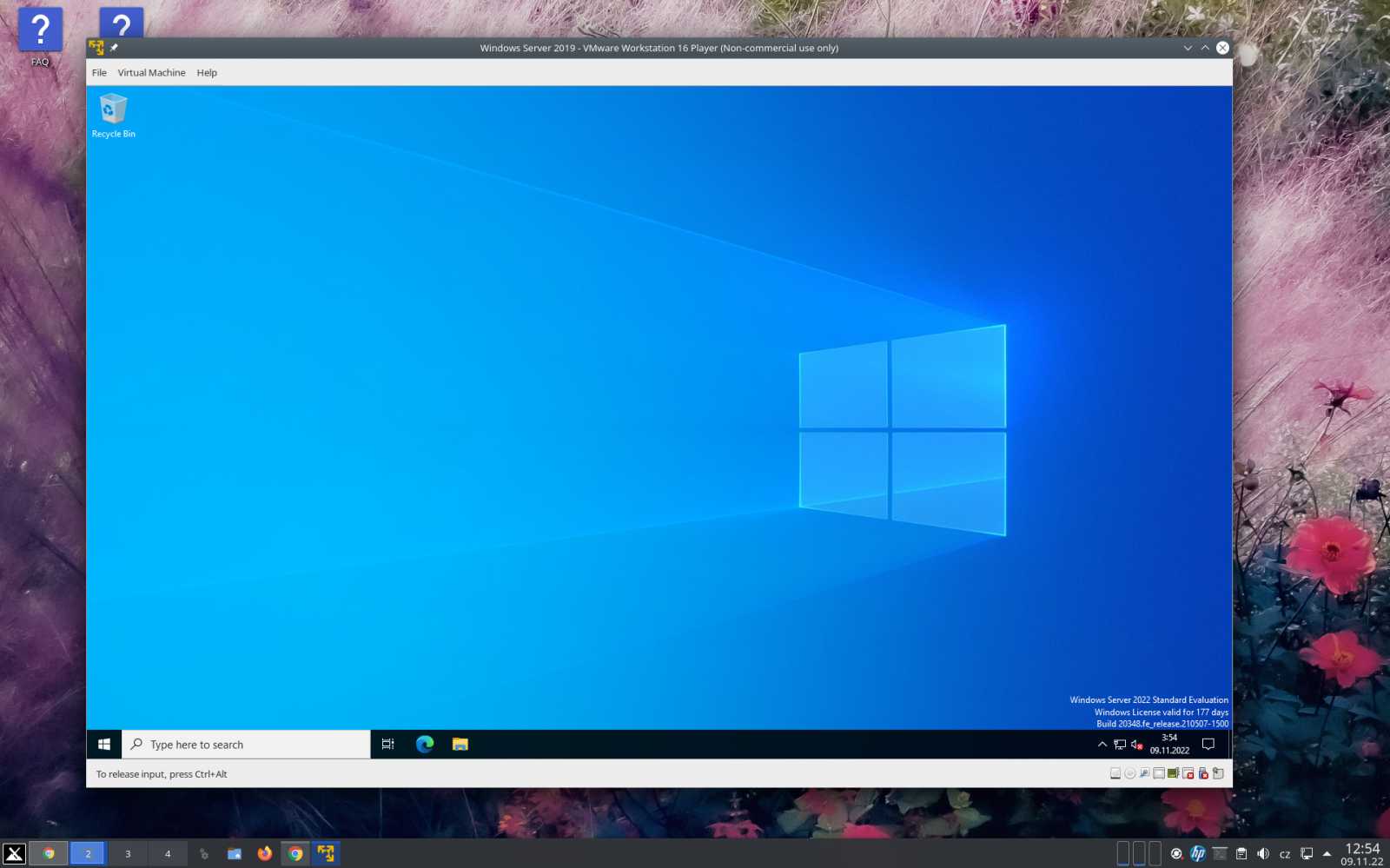Maximize the VMware window with the up chevron
This screenshot has width=1390, height=868.
click(x=1205, y=48)
